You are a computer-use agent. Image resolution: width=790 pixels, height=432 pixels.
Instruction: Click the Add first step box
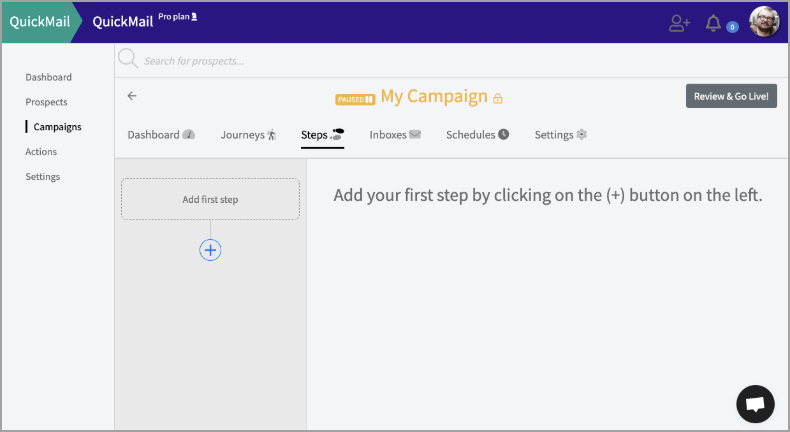point(210,199)
